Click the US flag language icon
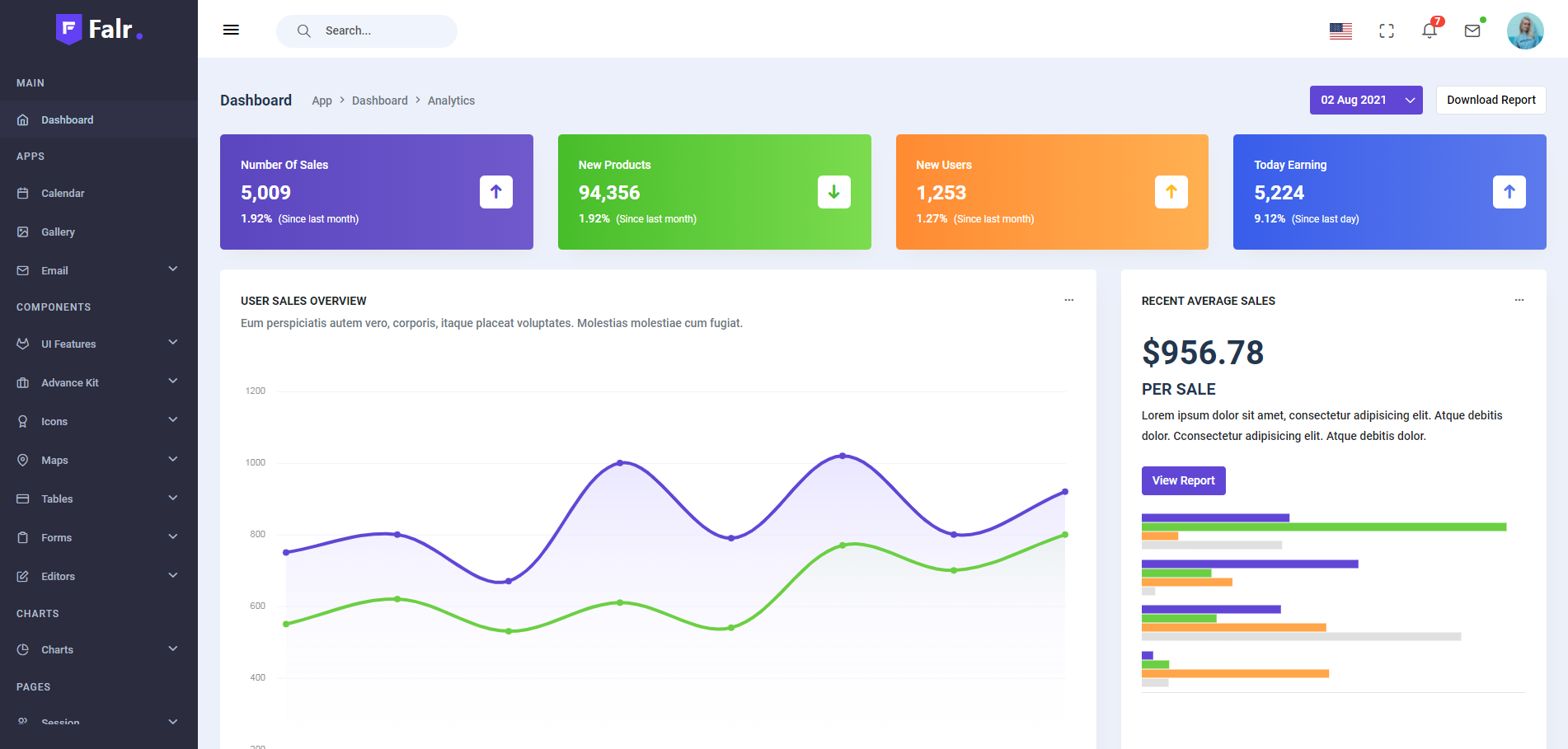1568x749 pixels. tap(1340, 30)
